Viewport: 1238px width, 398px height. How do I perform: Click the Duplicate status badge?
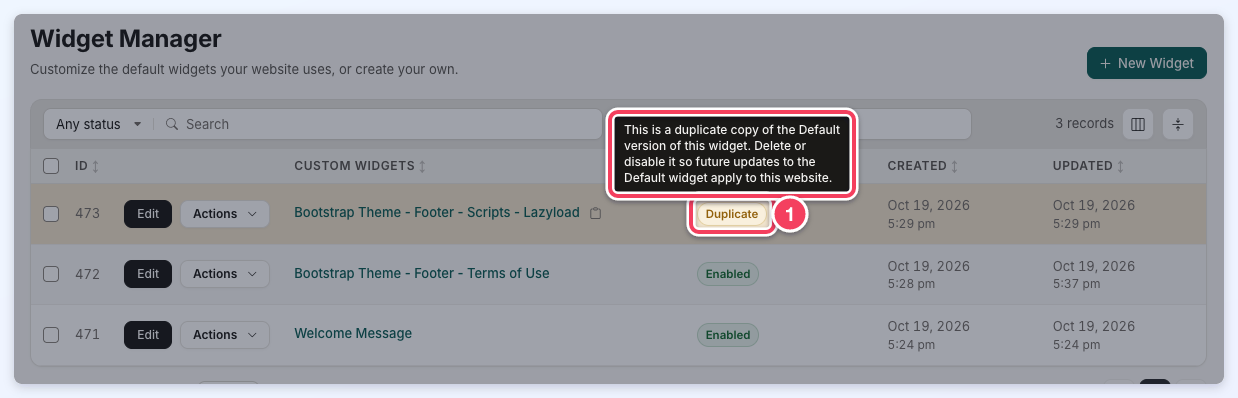coord(732,214)
